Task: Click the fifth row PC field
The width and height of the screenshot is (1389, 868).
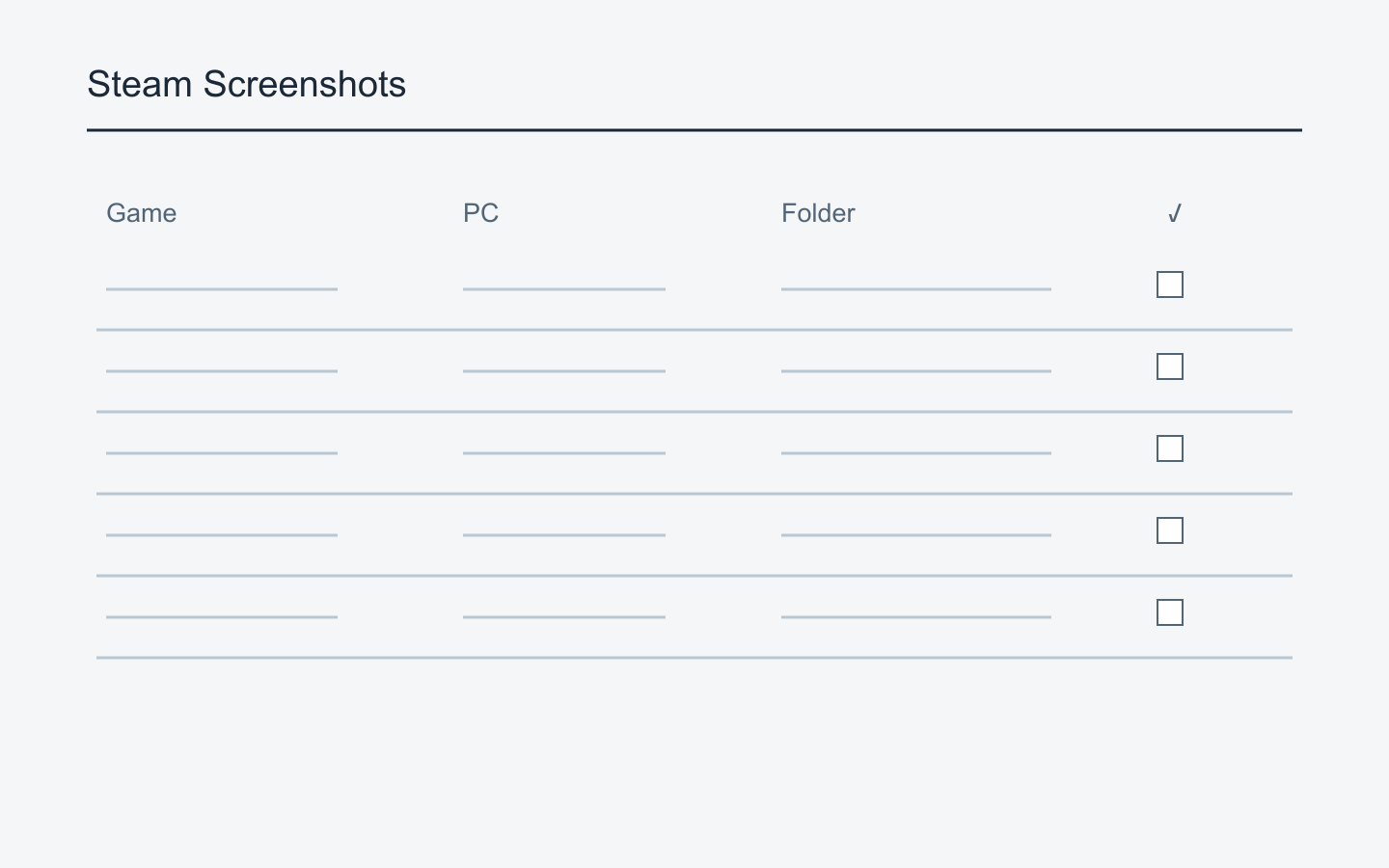Action: click(x=564, y=604)
